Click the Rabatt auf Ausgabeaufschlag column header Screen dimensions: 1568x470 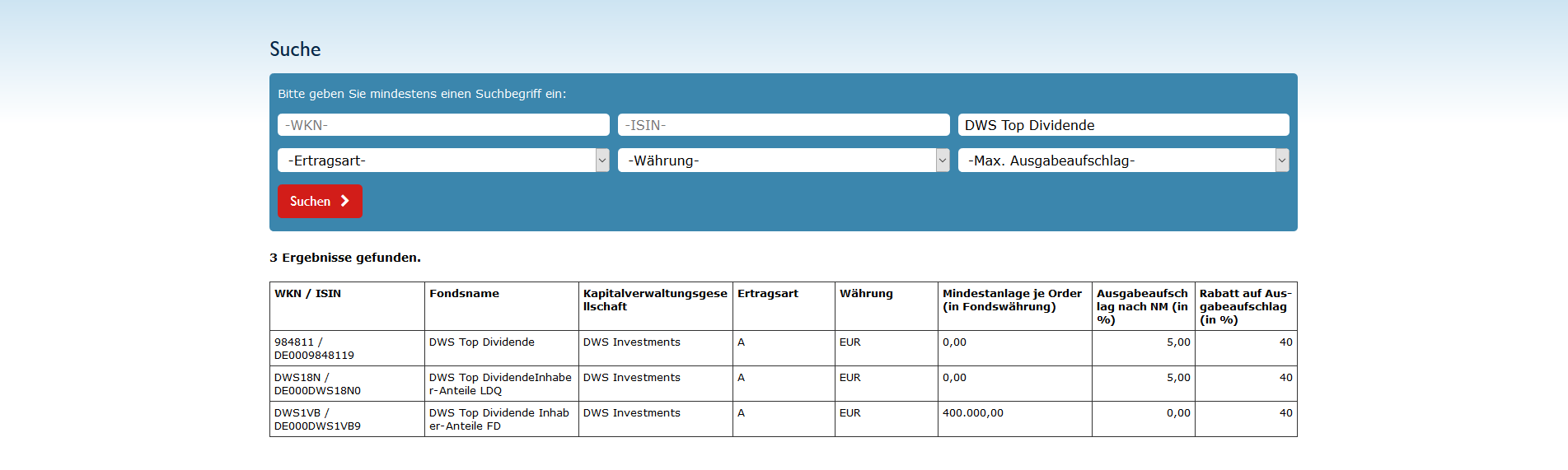coord(1245,306)
